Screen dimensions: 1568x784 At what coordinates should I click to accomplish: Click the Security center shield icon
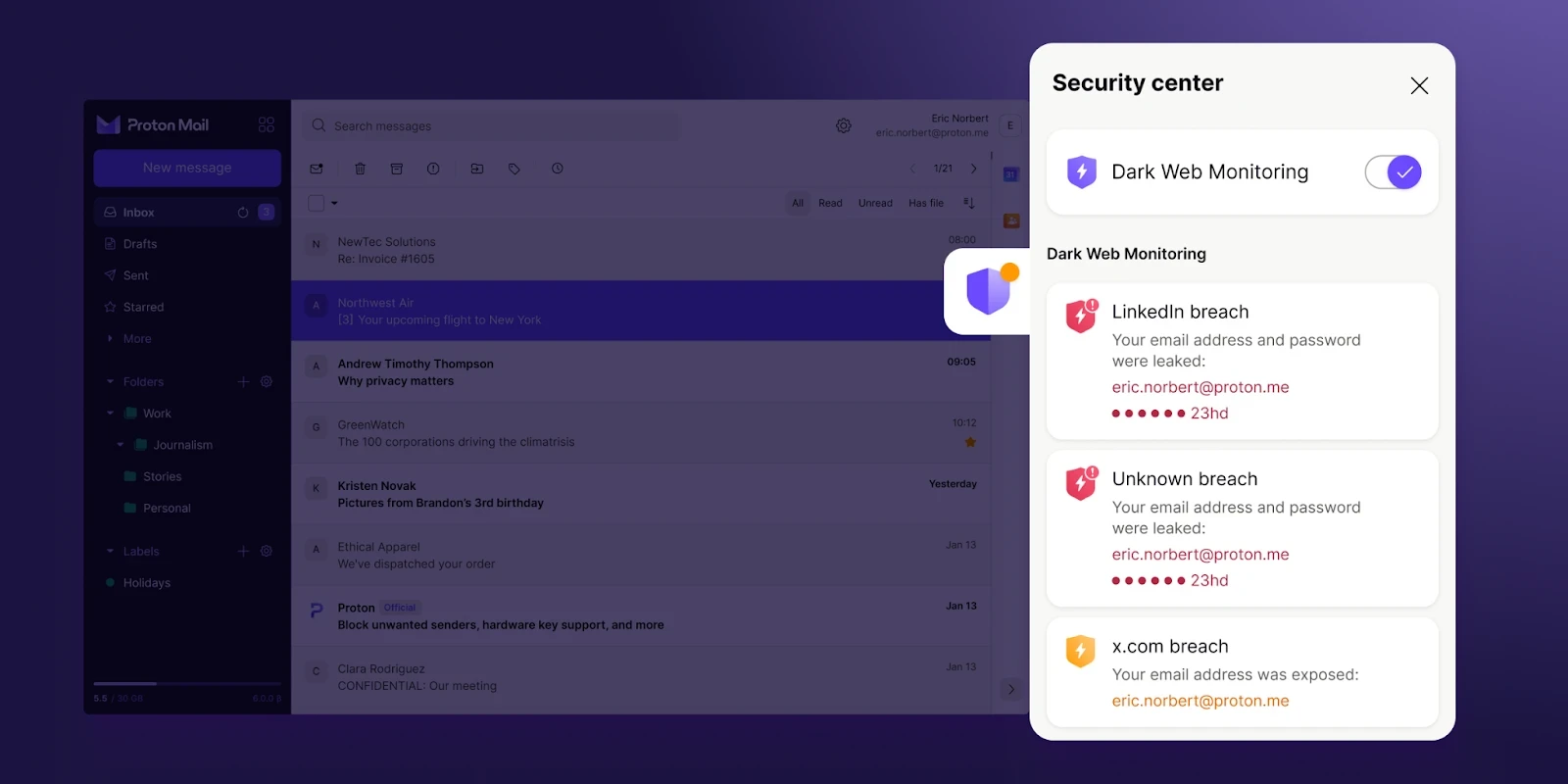tap(988, 291)
